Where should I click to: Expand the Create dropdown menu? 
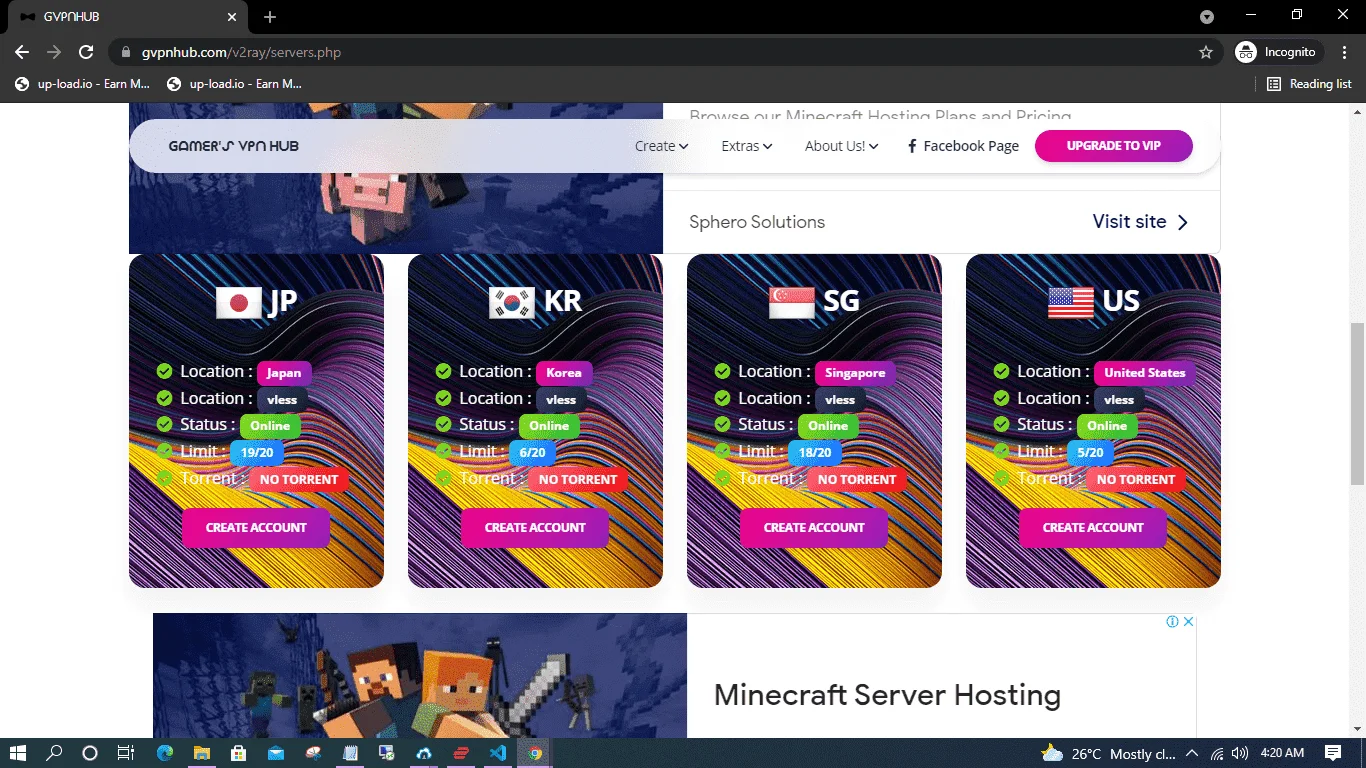click(662, 146)
